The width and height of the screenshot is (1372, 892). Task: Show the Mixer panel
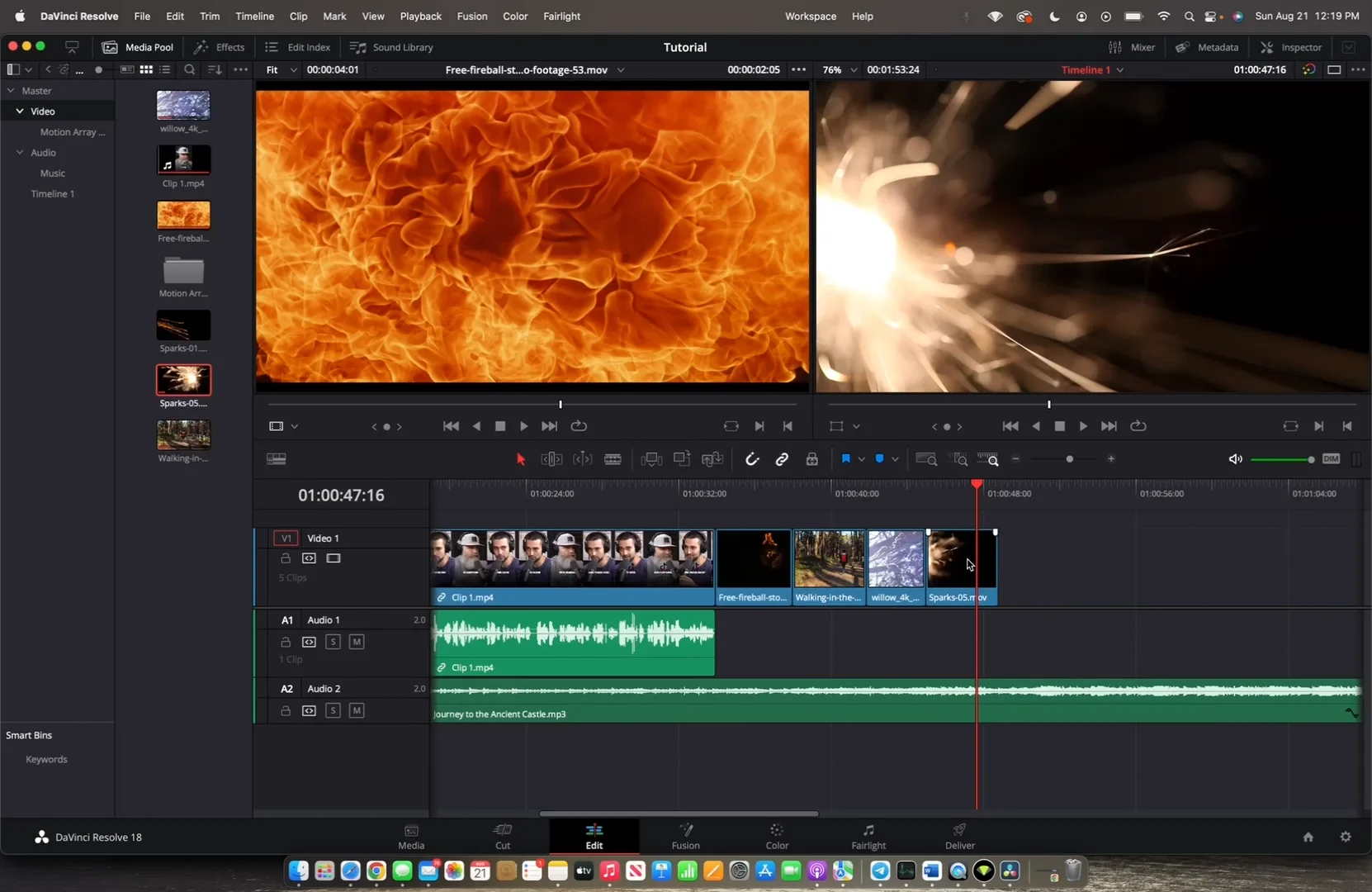tap(1134, 47)
